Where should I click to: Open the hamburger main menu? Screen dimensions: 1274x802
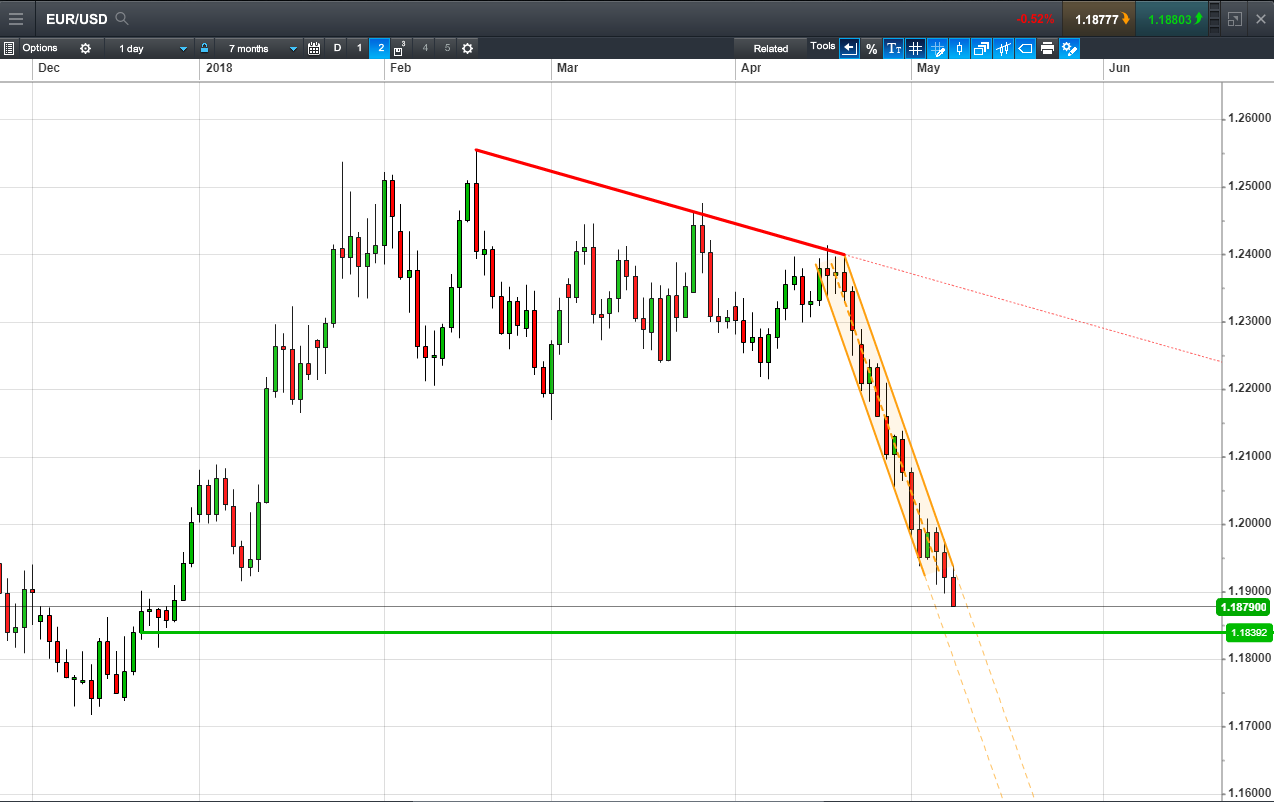tap(16, 18)
